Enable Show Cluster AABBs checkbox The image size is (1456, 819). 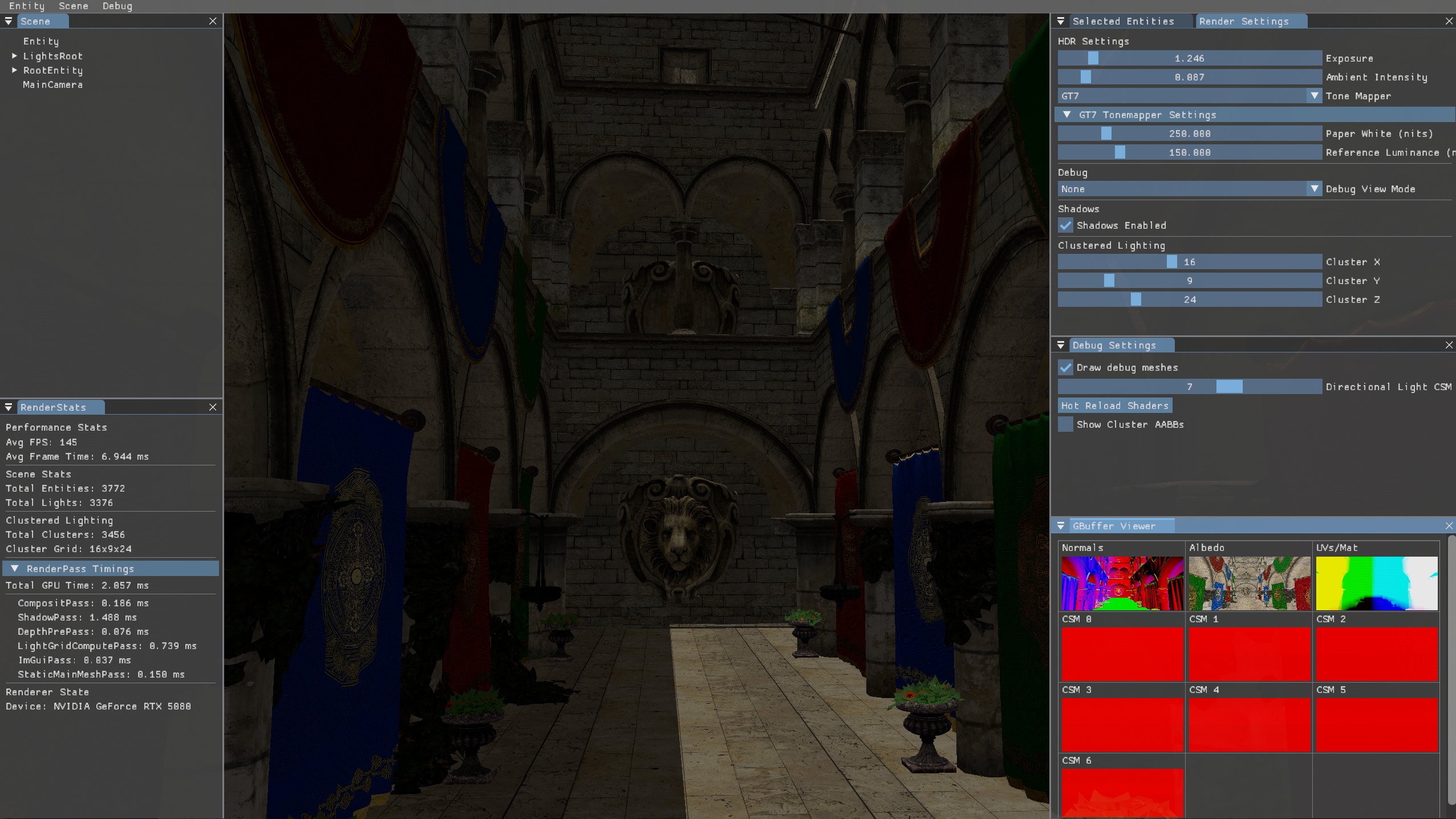pos(1065,424)
